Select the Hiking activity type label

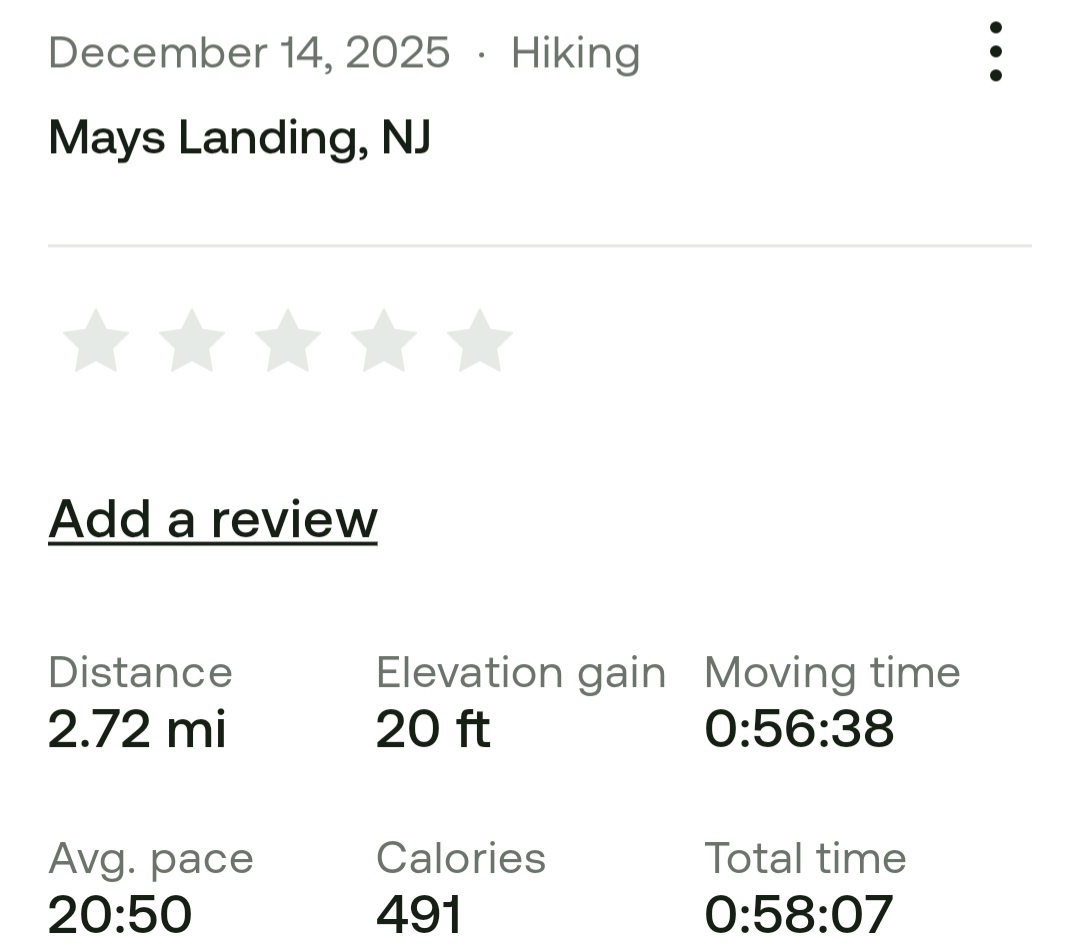click(575, 53)
